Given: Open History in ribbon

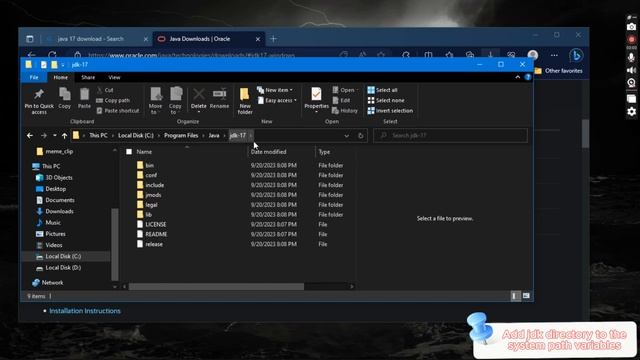Looking at the screenshot, I should point(345,111).
